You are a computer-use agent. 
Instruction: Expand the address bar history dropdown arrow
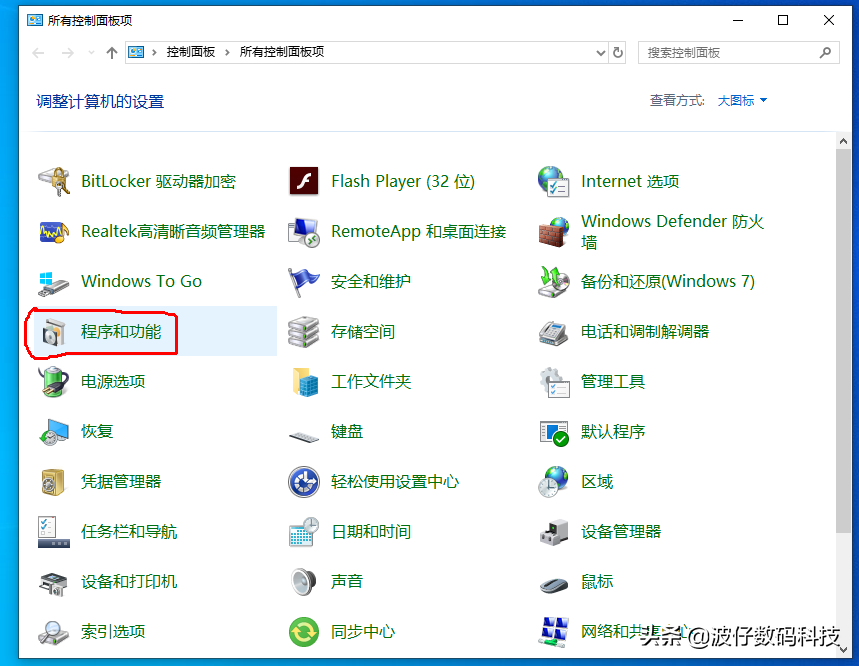[x=601, y=53]
